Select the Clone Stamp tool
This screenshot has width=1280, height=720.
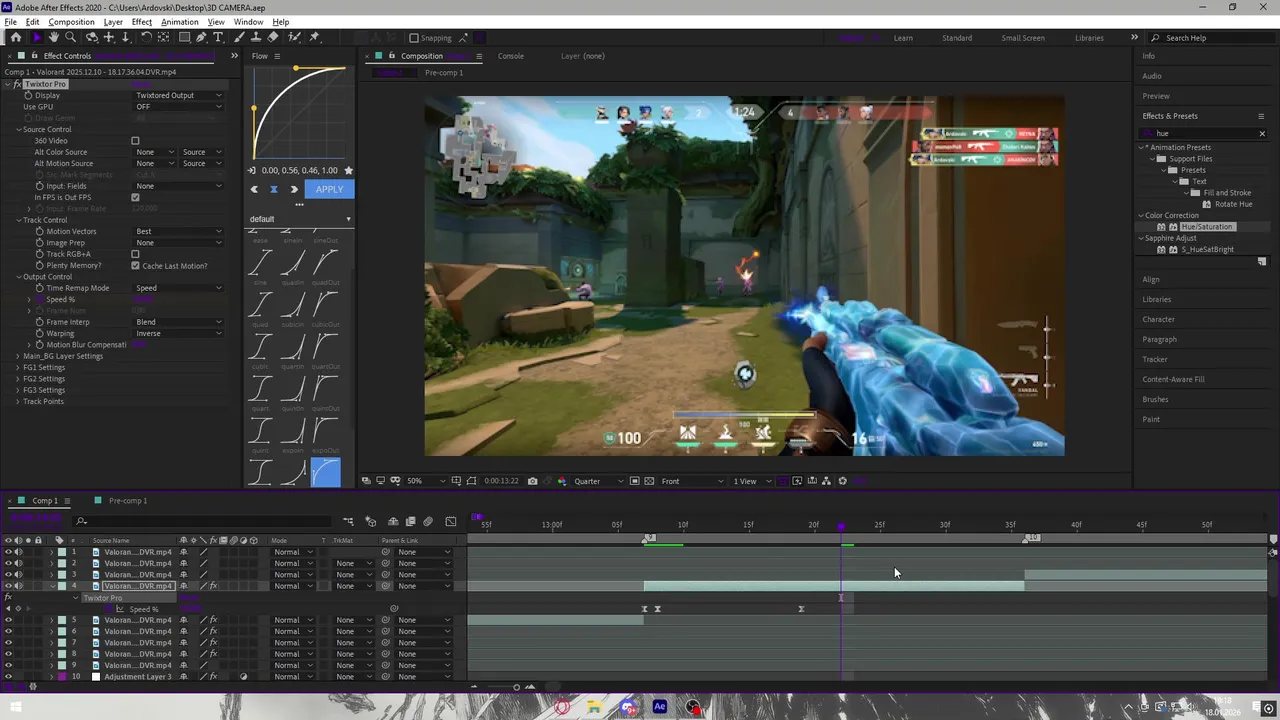[256, 38]
